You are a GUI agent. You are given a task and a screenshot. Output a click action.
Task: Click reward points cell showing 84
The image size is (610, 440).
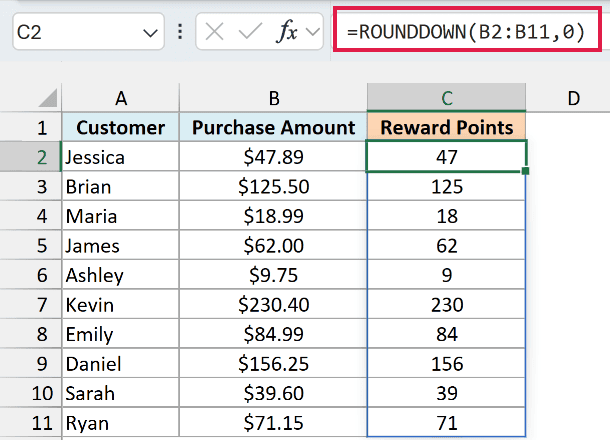447,335
